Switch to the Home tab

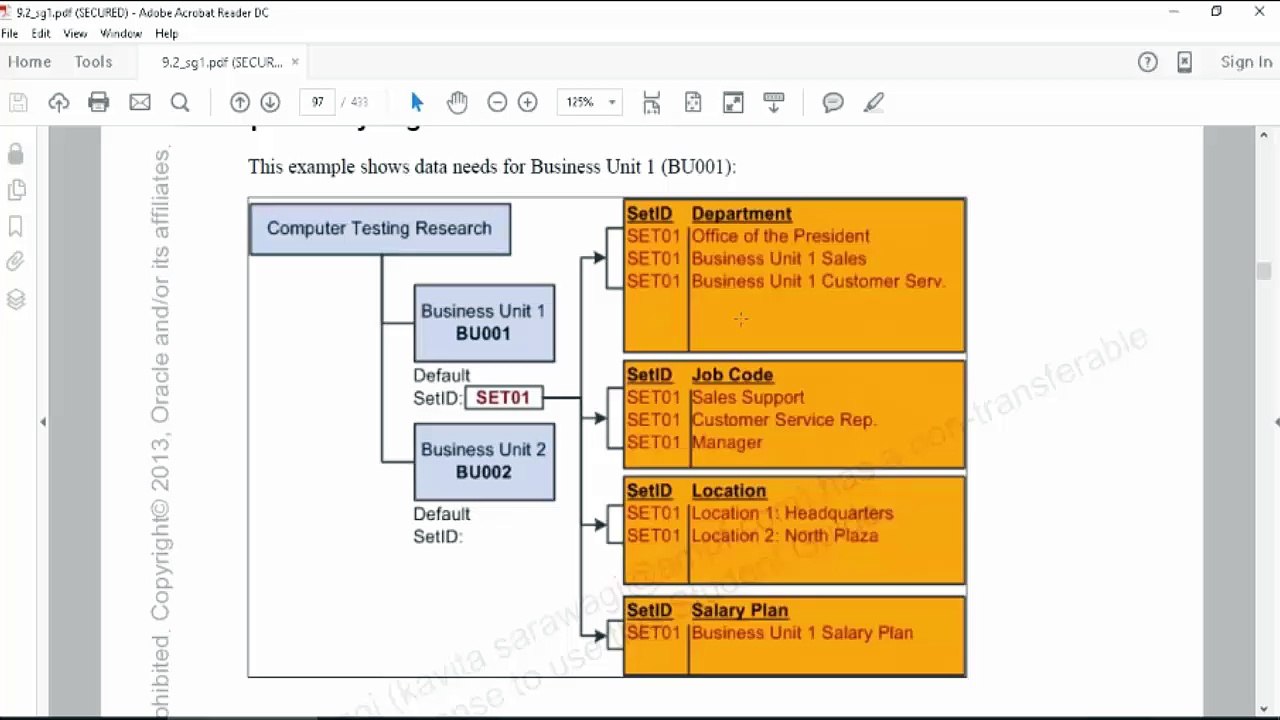[x=30, y=62]
